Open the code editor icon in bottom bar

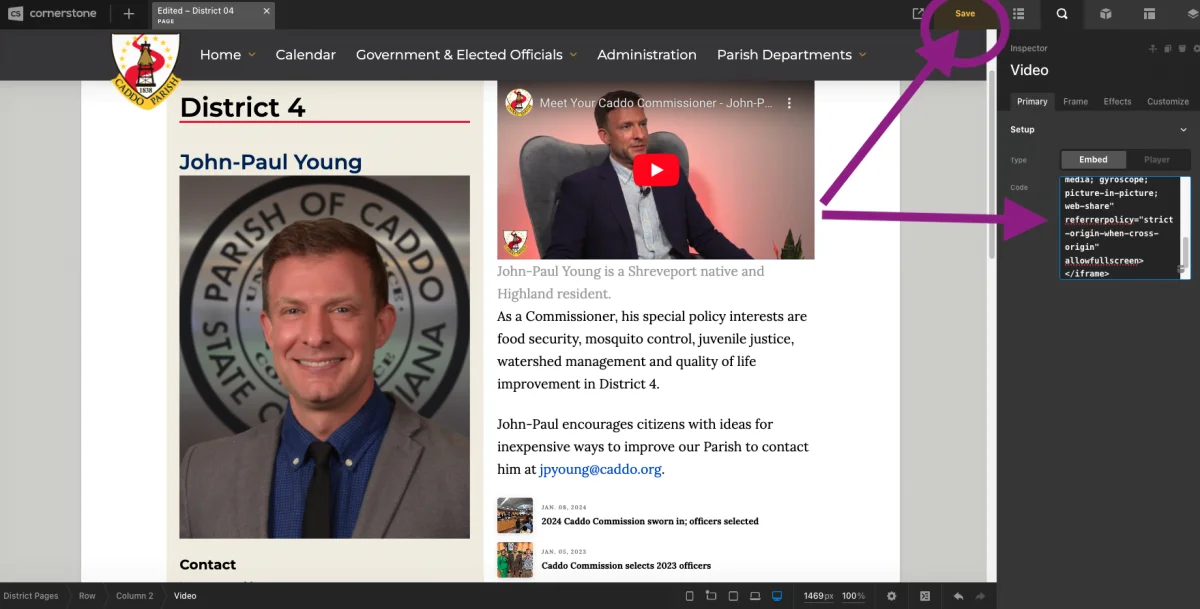925,596
